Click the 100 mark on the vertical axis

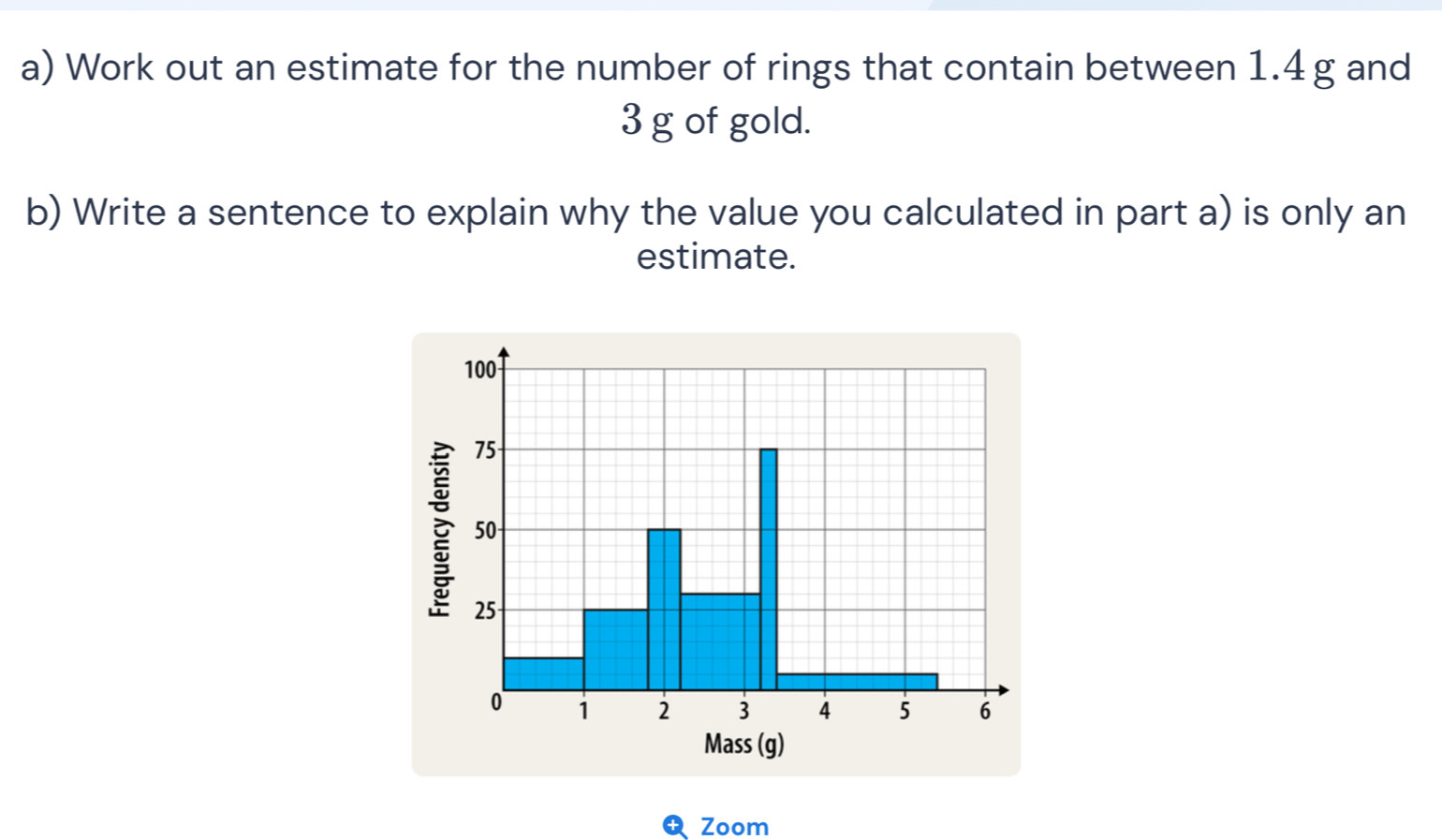click(479, 368)
